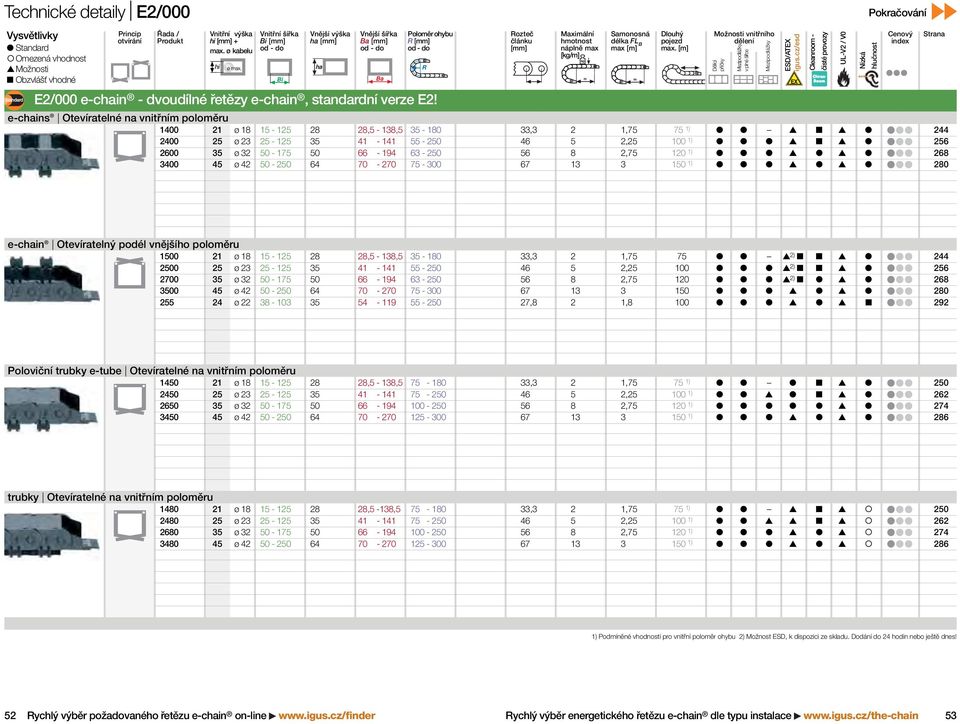Click the Strana column header
This screenshot has height=724, width=960.
pyautogui.click(x=934, y=34)
